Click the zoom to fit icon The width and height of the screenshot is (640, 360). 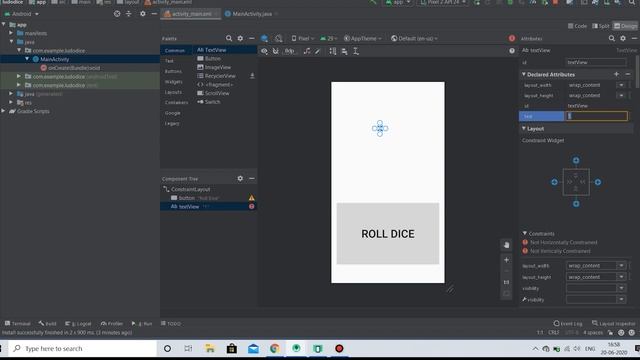[x=506, y=293]
